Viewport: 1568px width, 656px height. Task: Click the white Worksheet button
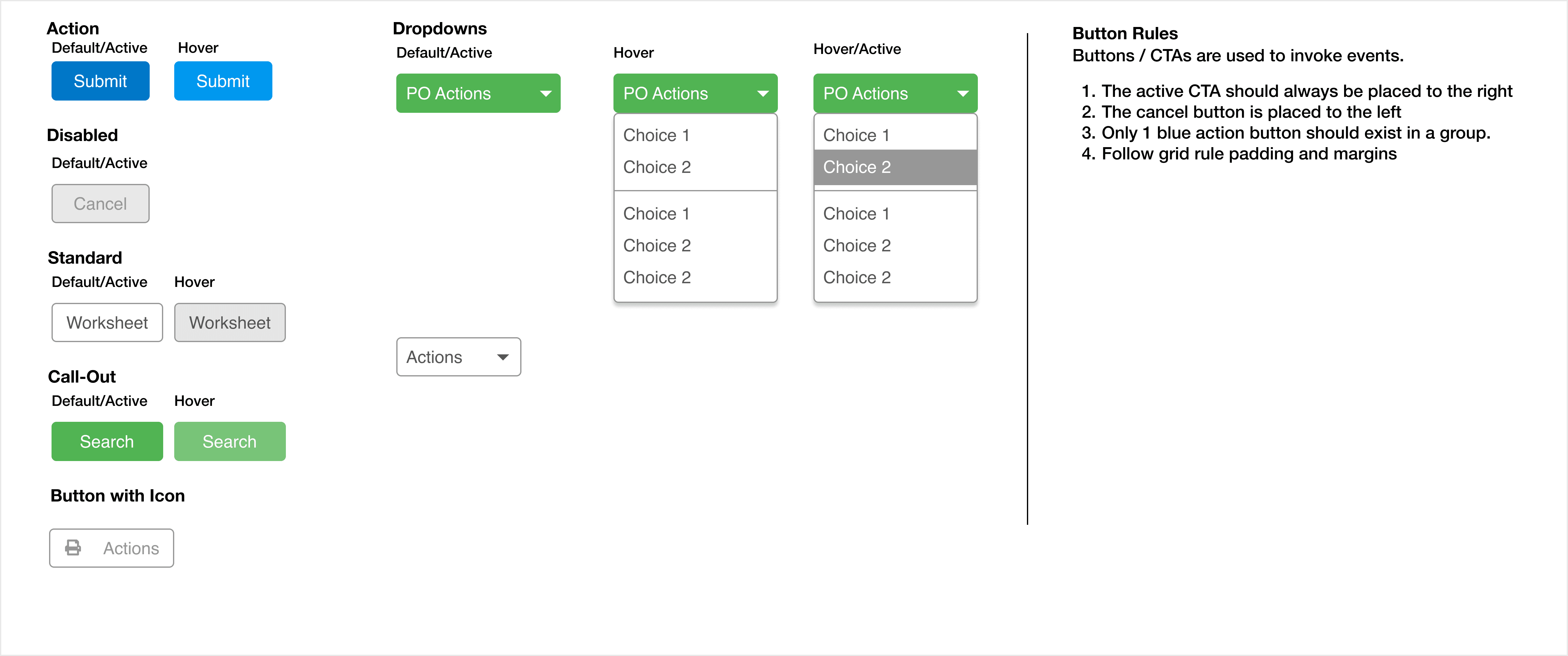[107, 322]
